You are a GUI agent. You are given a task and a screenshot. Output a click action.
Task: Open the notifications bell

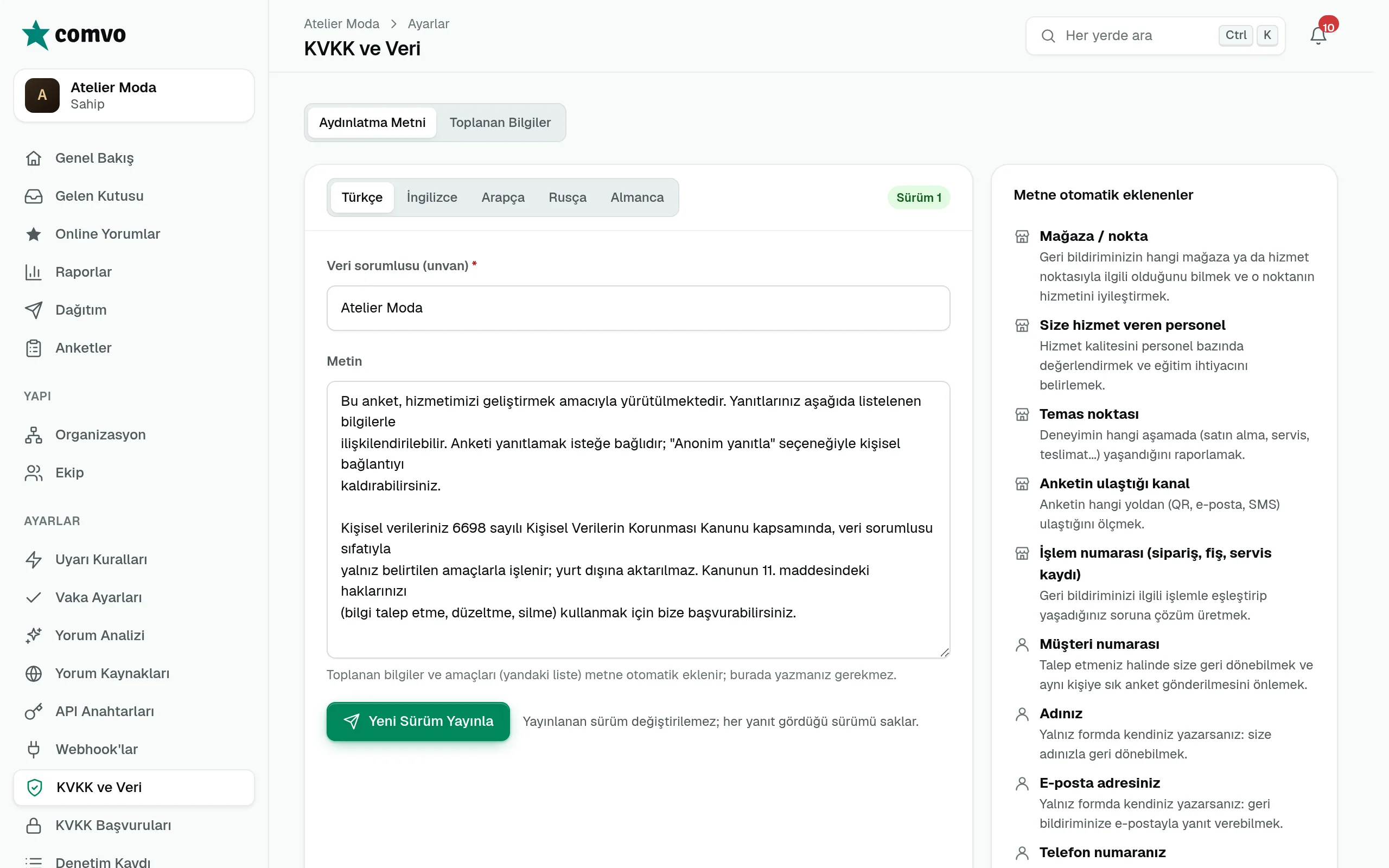pos(1318,36)
